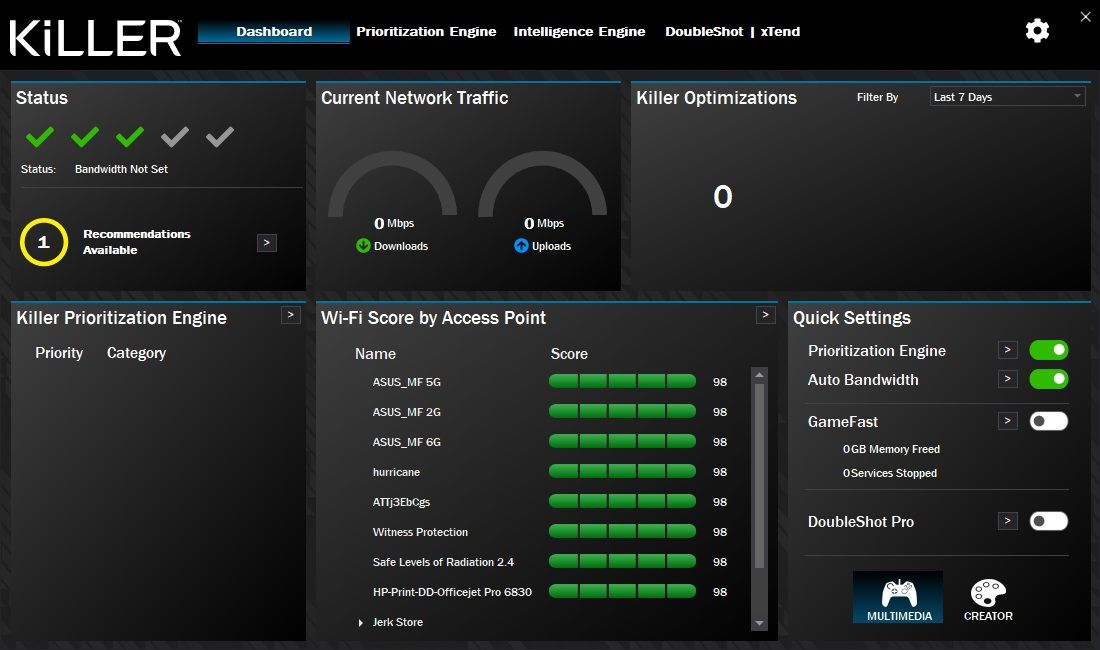Select the ASUS_MF 2G access point
This screenshot has height=650, width=1100.
click(x=407, y=412)
